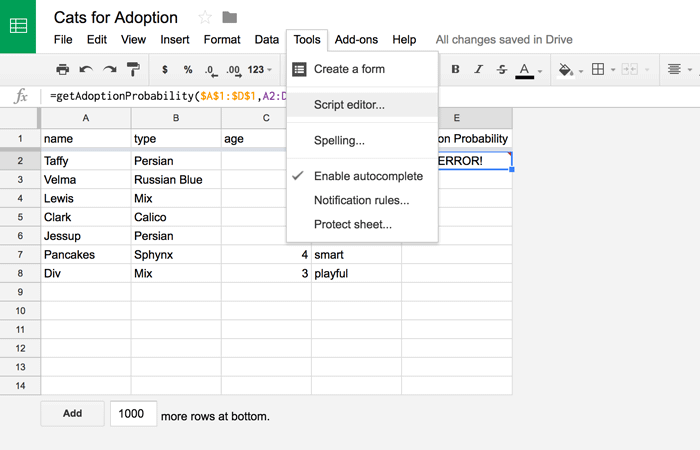Open fill color paint bucket
This screenshot has width=700, height=450.
click(x=566, y=69)
